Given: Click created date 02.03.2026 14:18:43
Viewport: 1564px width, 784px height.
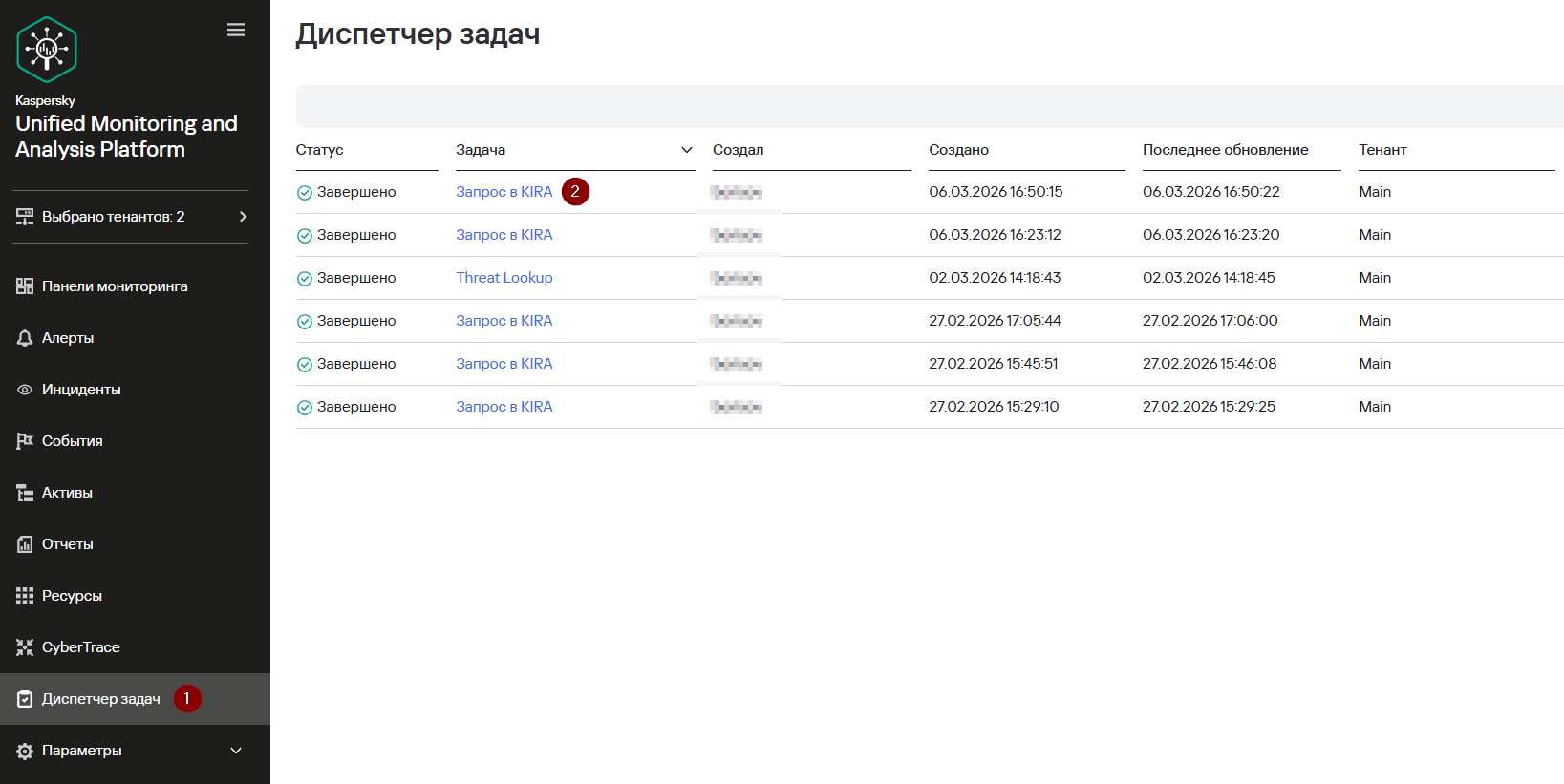Looking at the screenshot, I should 995,278.
